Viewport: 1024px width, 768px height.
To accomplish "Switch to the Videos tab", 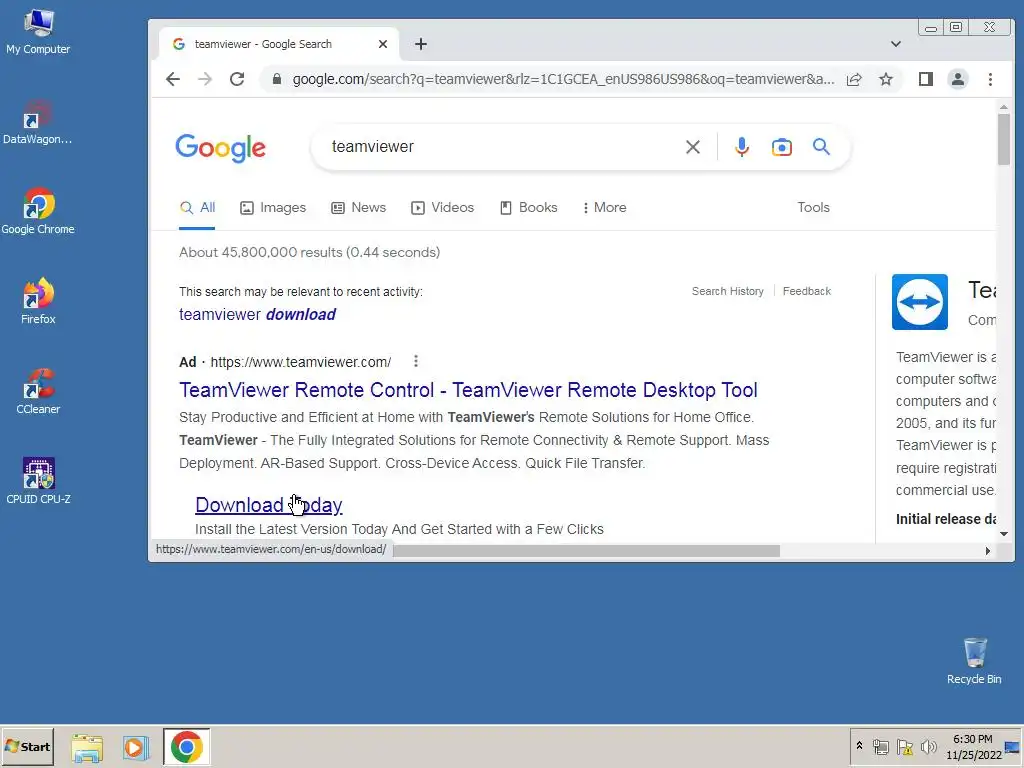I will (x=442, y=208).
